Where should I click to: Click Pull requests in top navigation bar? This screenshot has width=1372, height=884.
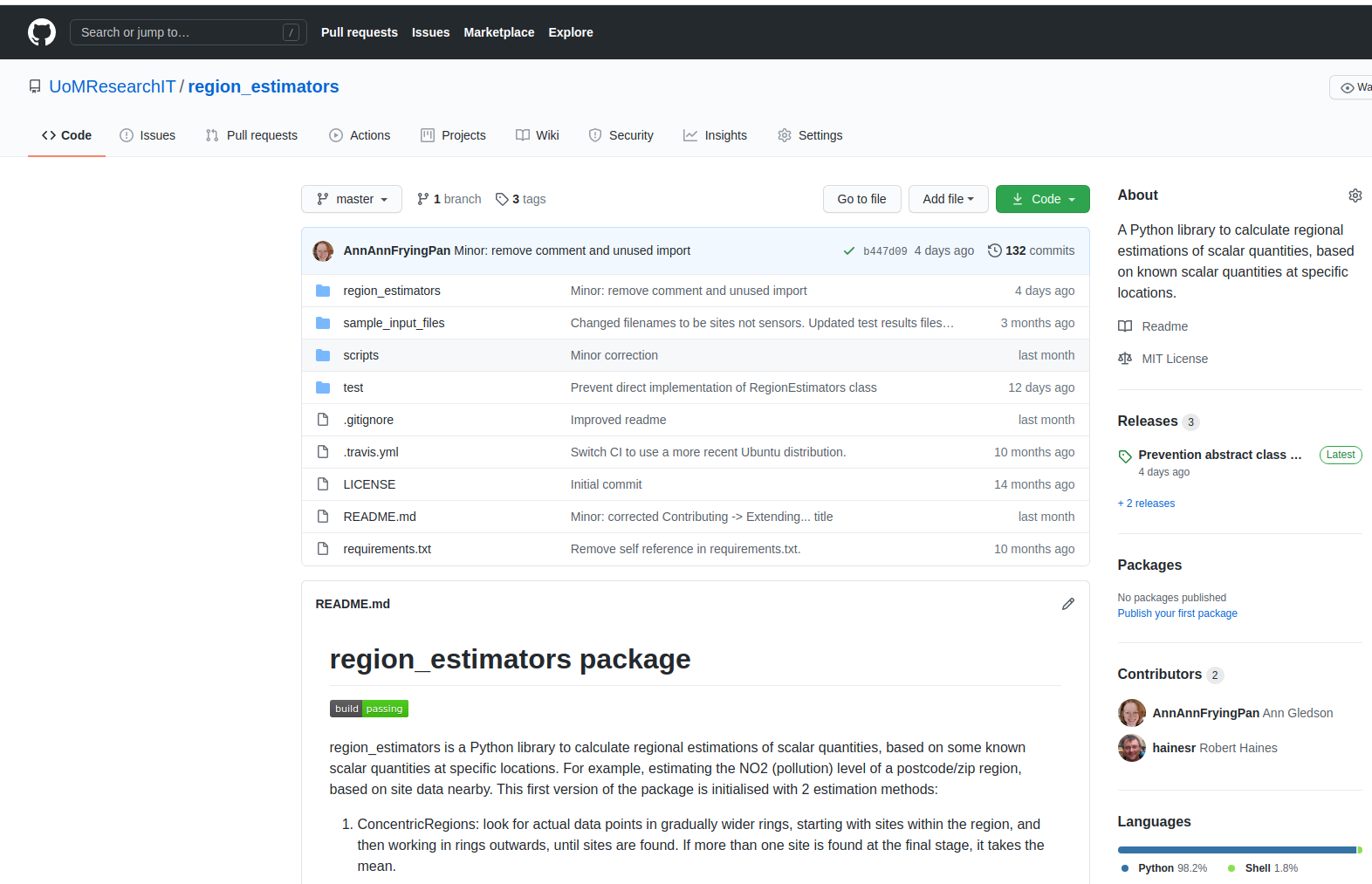click(360, 32)
